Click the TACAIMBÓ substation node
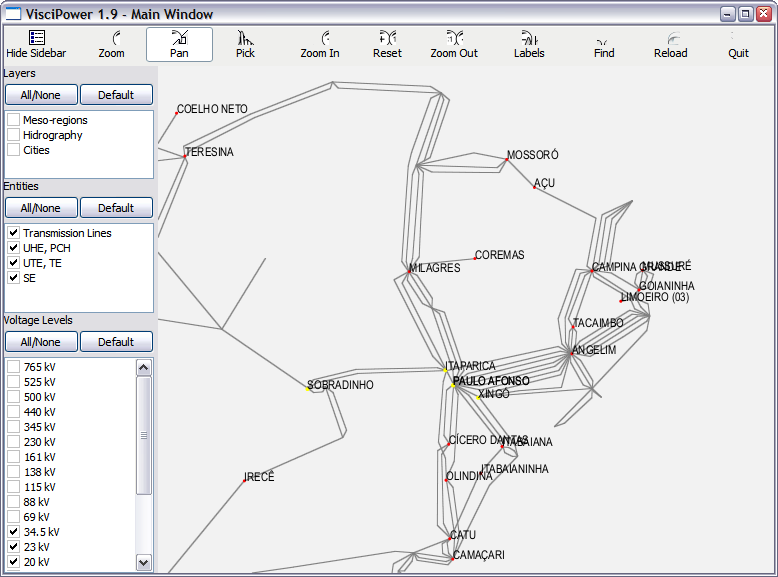This screenshot has height=577, width=778. 573,327
